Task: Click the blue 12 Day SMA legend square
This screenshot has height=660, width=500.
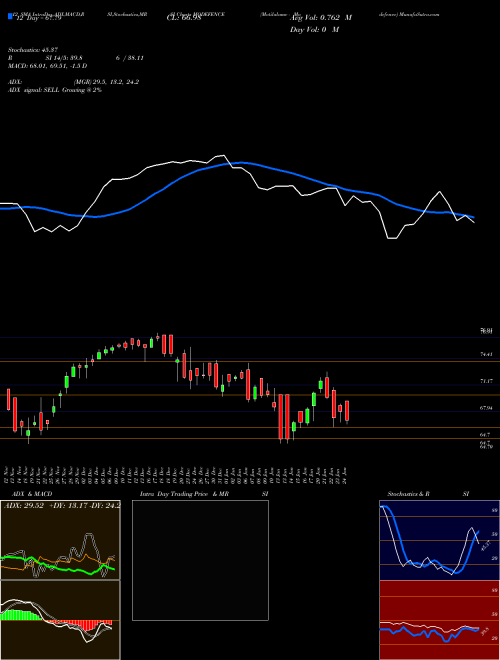Action: [x=10, y=16]
